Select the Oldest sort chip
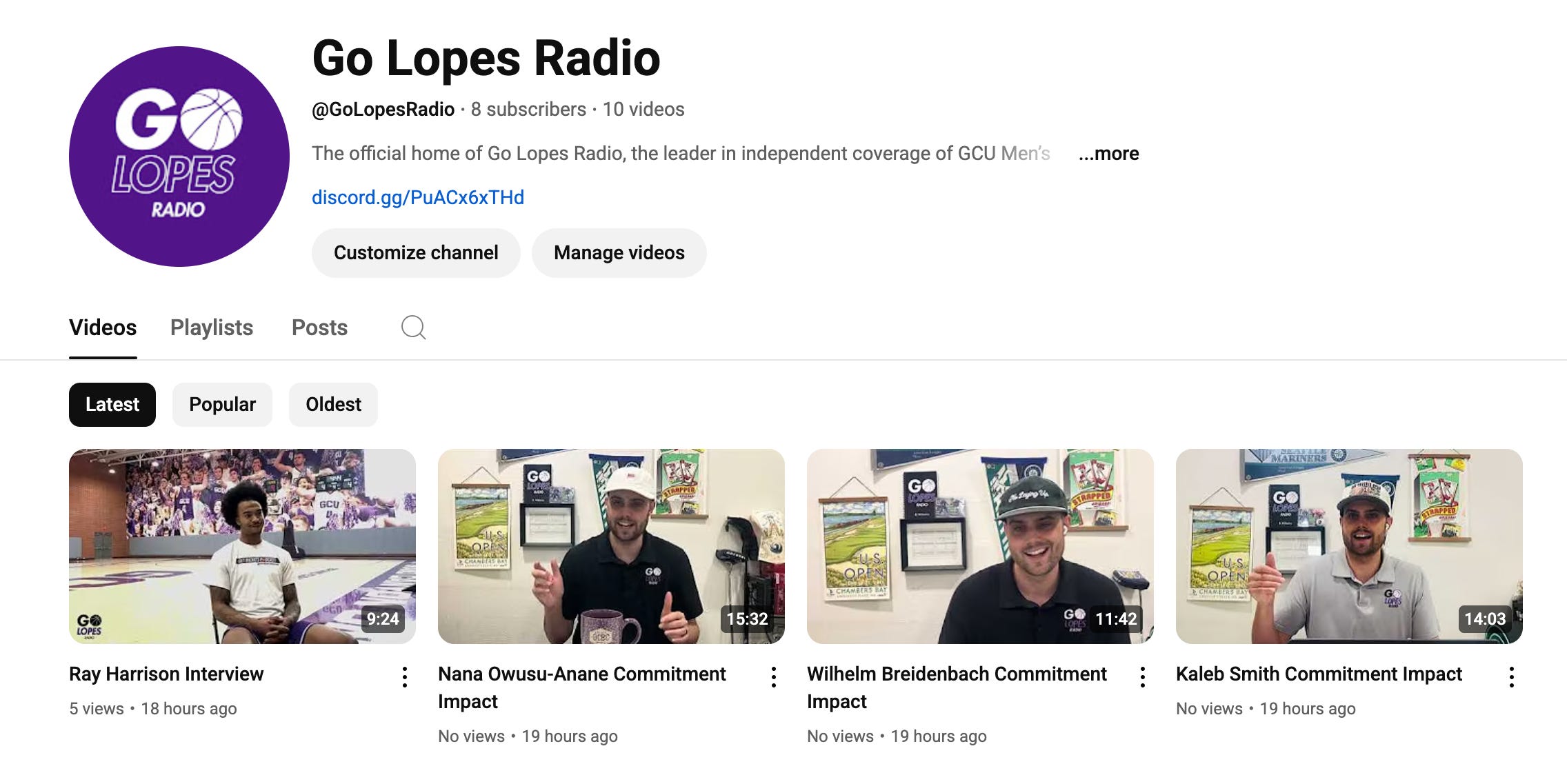The width and height of the screenshot is (1567, 784). coord(333,405)
